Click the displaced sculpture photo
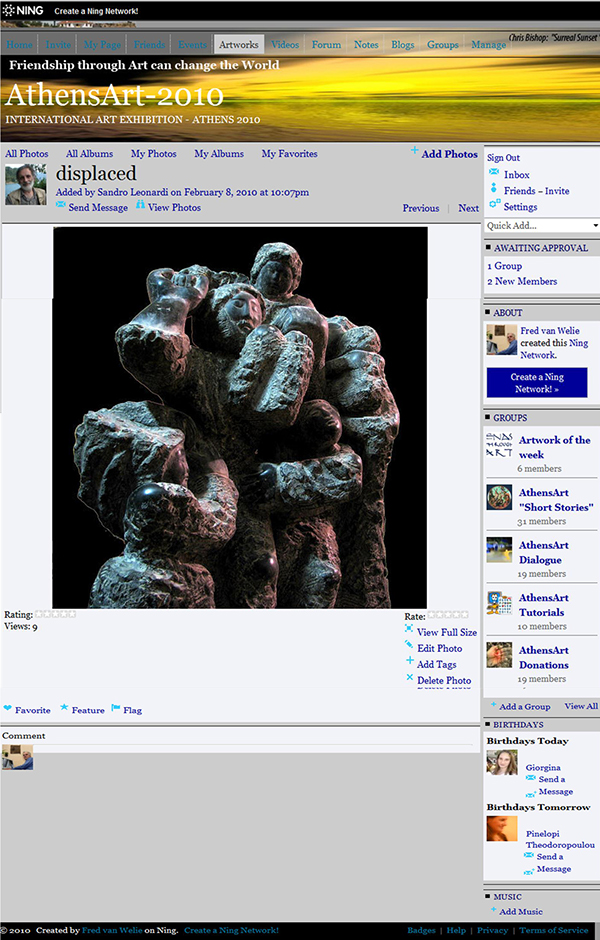The width and height of the screenshot is (600, 940). coord(240,417)
